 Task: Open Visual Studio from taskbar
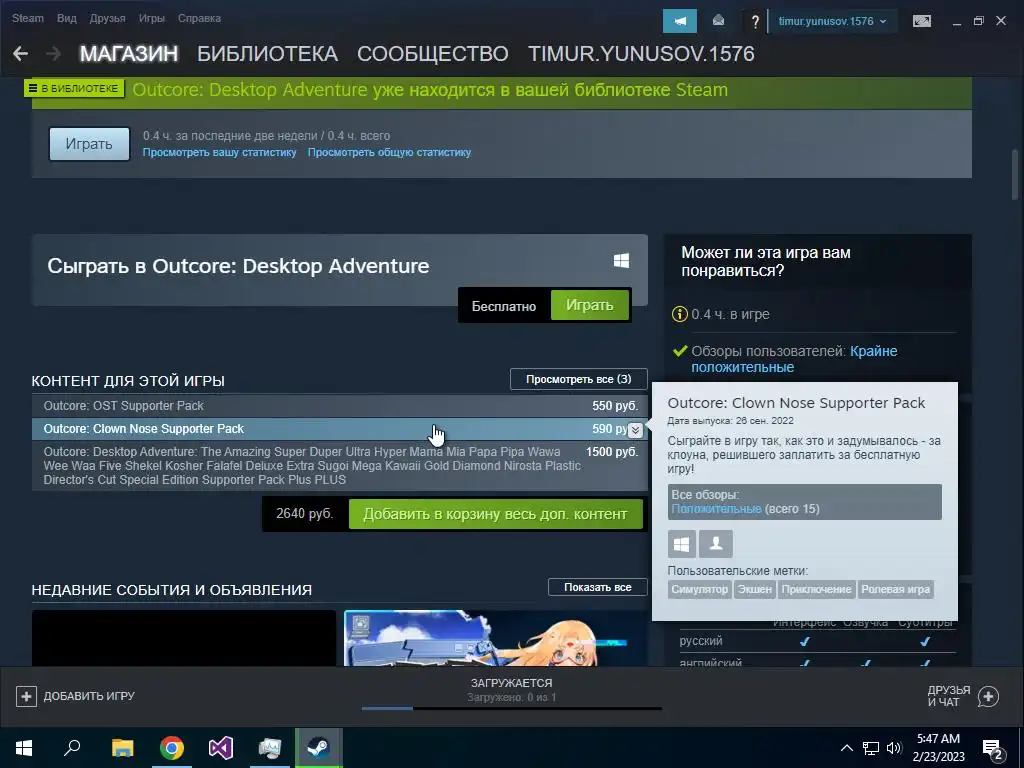coord(221,748)
